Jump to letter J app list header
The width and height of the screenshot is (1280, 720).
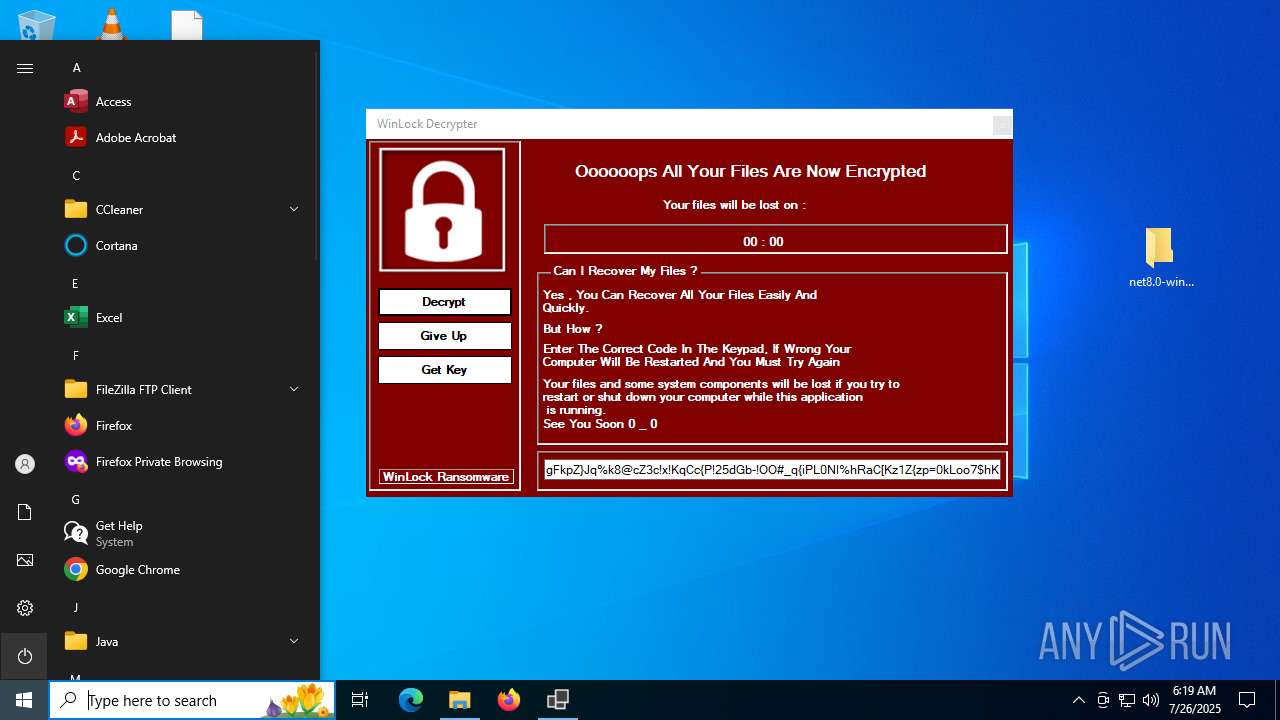coord(75,608)
